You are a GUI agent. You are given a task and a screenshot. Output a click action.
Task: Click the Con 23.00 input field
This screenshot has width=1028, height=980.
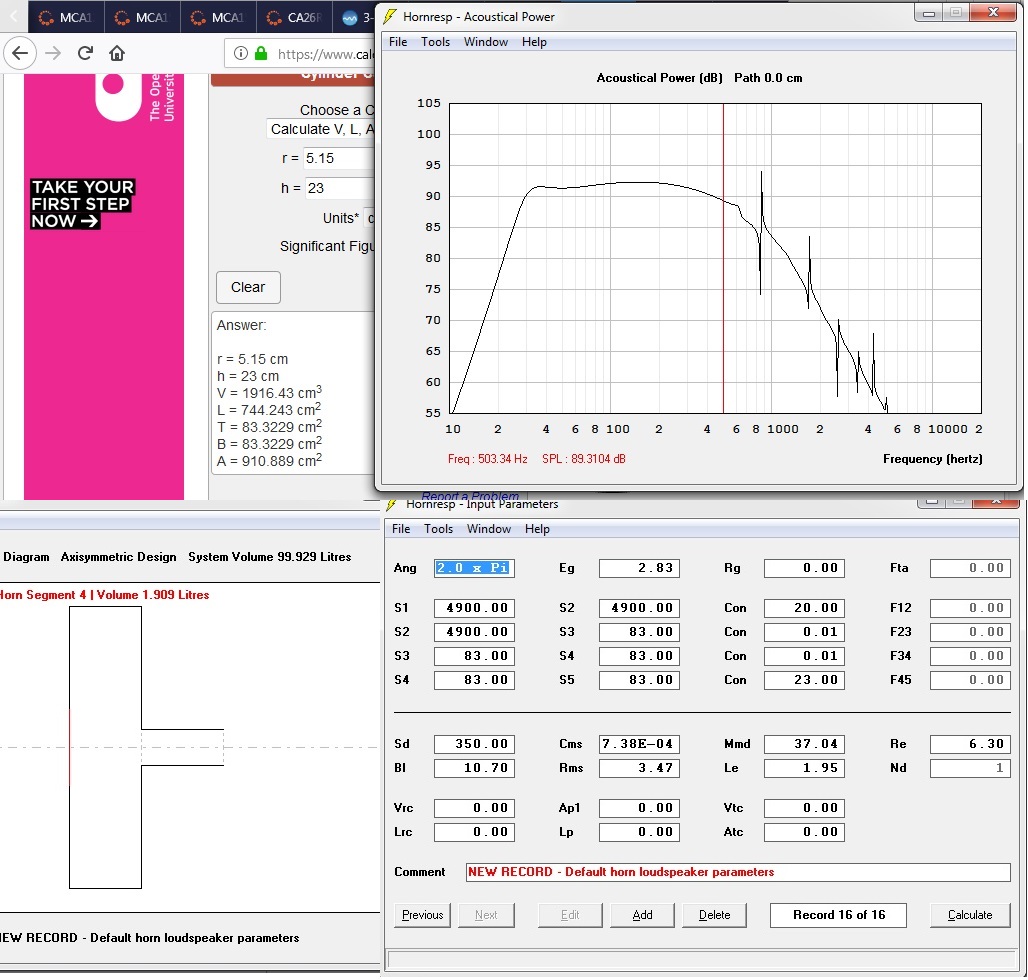pos(804,680)
